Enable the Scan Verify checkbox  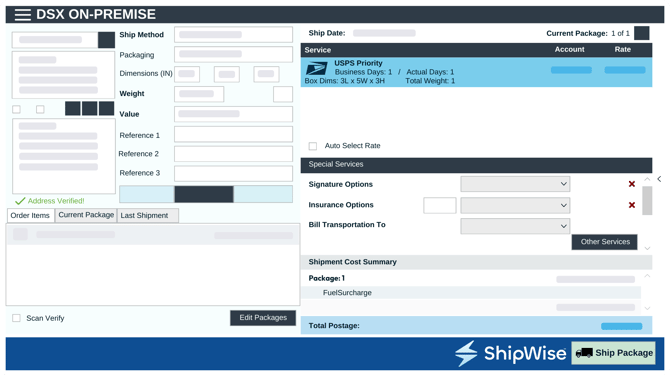(16, 318)
